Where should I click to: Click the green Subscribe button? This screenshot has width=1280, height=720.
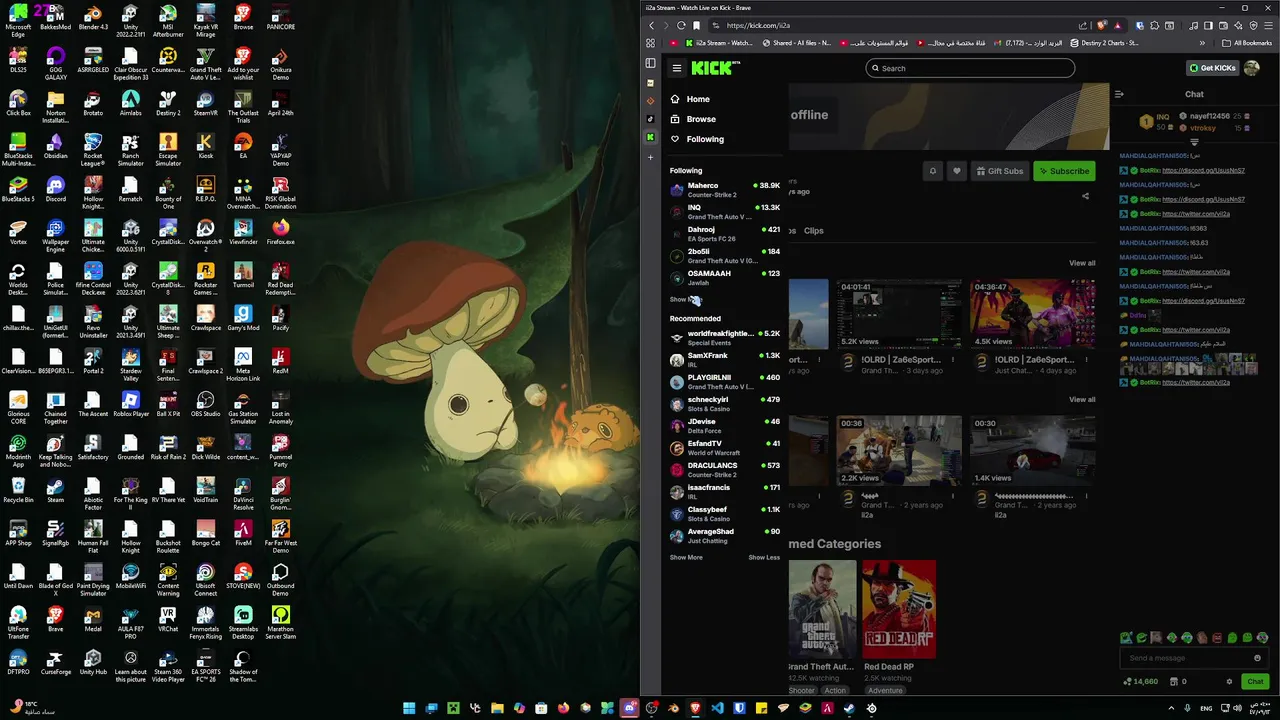(1064, 171)
